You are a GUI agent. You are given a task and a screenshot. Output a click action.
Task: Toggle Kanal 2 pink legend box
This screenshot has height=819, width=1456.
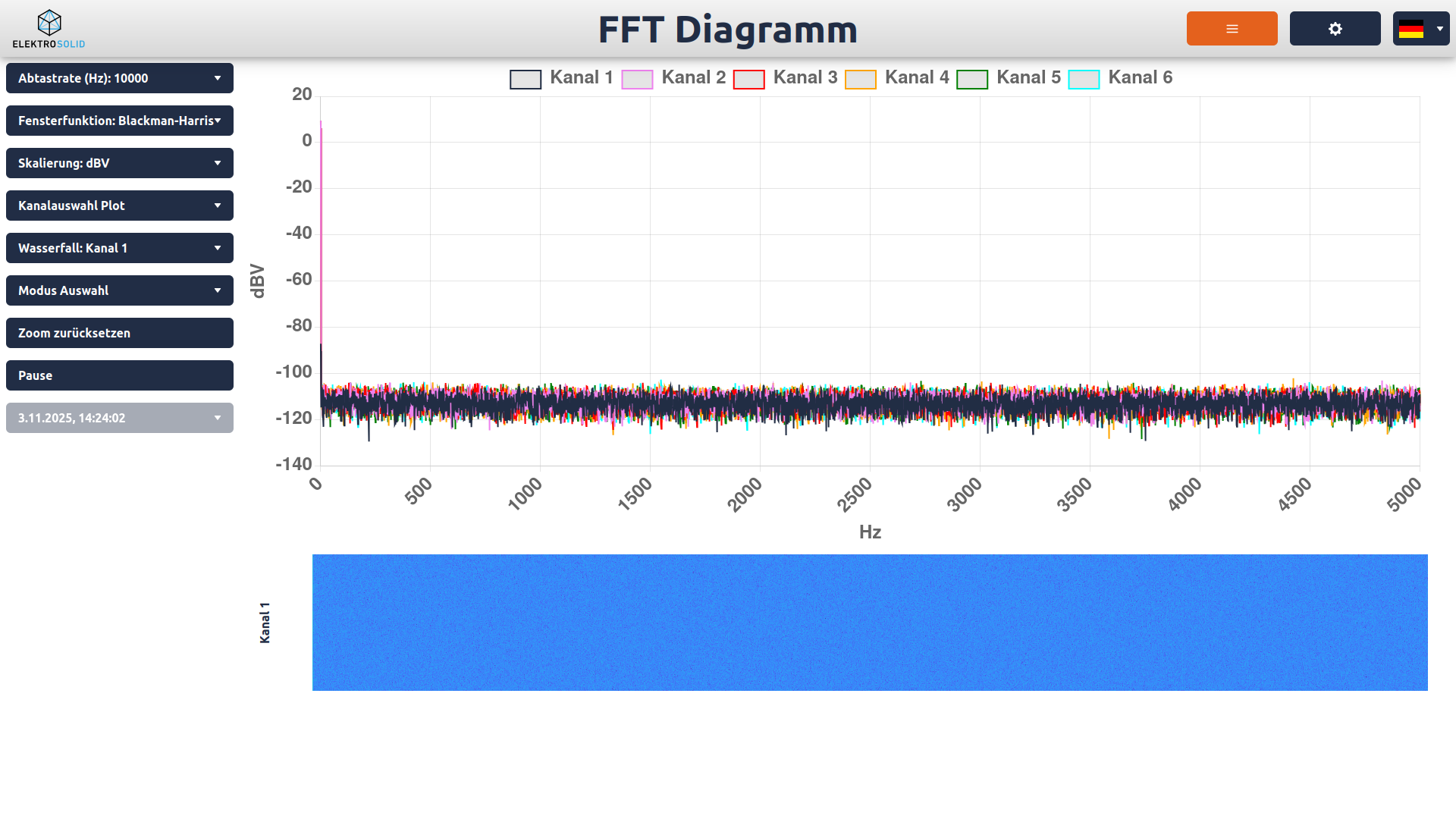click(637, 79)
